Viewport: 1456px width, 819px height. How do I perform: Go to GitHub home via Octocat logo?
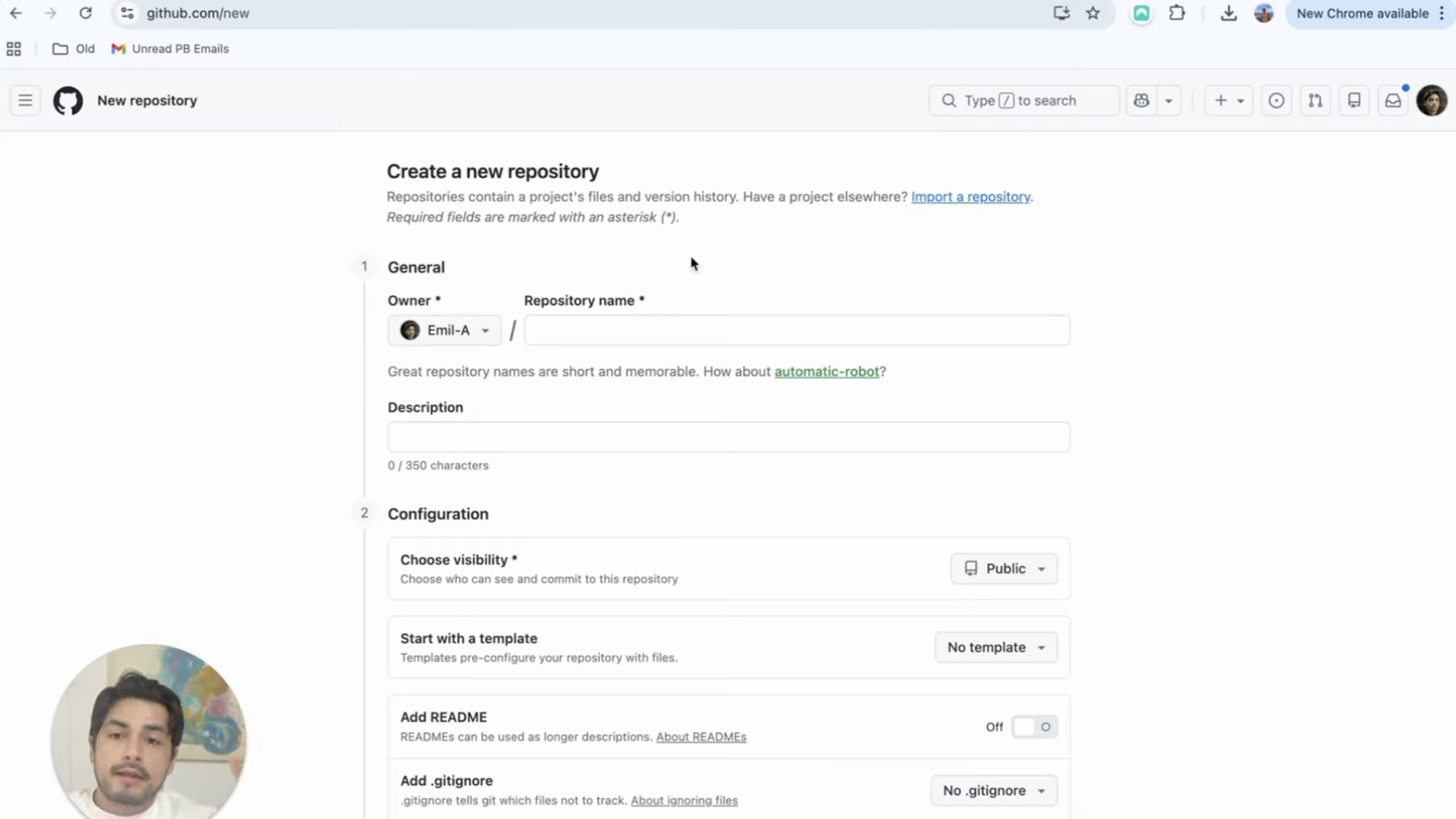coord(68,100)
